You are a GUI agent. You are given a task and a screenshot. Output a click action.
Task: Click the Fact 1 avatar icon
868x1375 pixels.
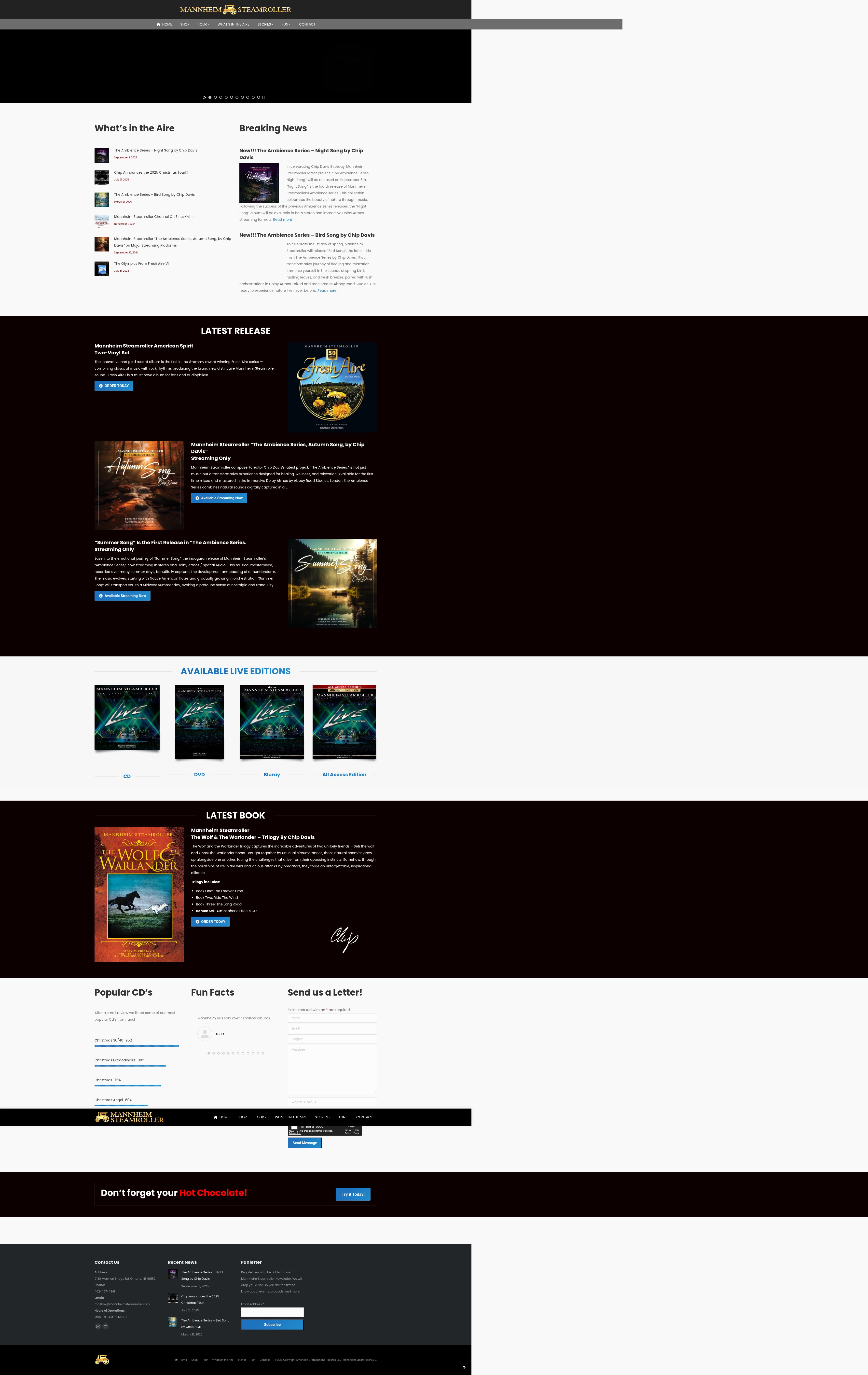point(205,1034)
